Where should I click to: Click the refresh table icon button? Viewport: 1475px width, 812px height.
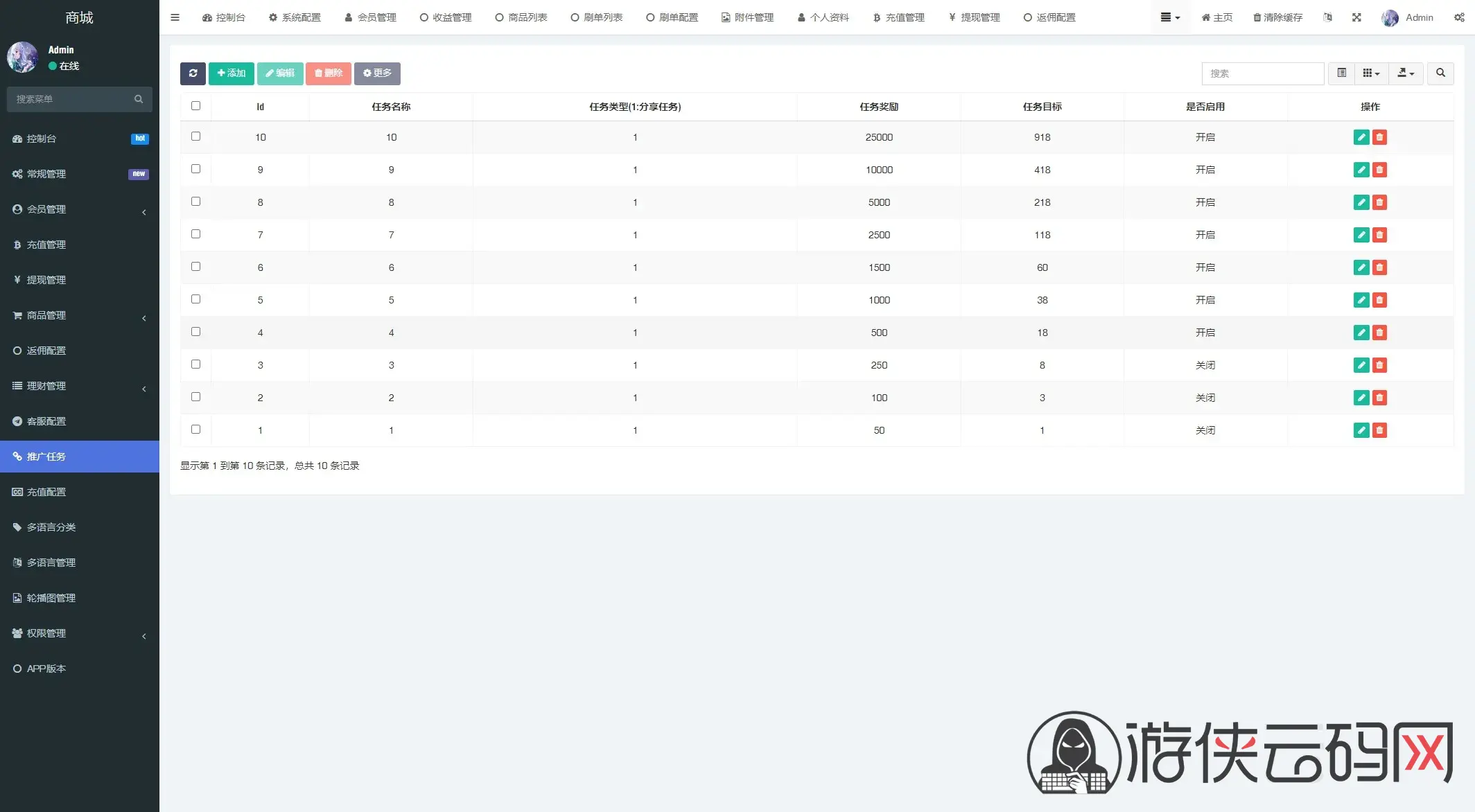[193, 73]
